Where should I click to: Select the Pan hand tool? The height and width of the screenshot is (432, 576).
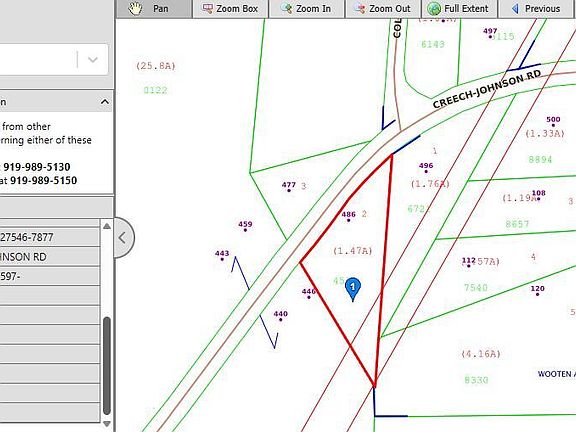coord(136,9)
